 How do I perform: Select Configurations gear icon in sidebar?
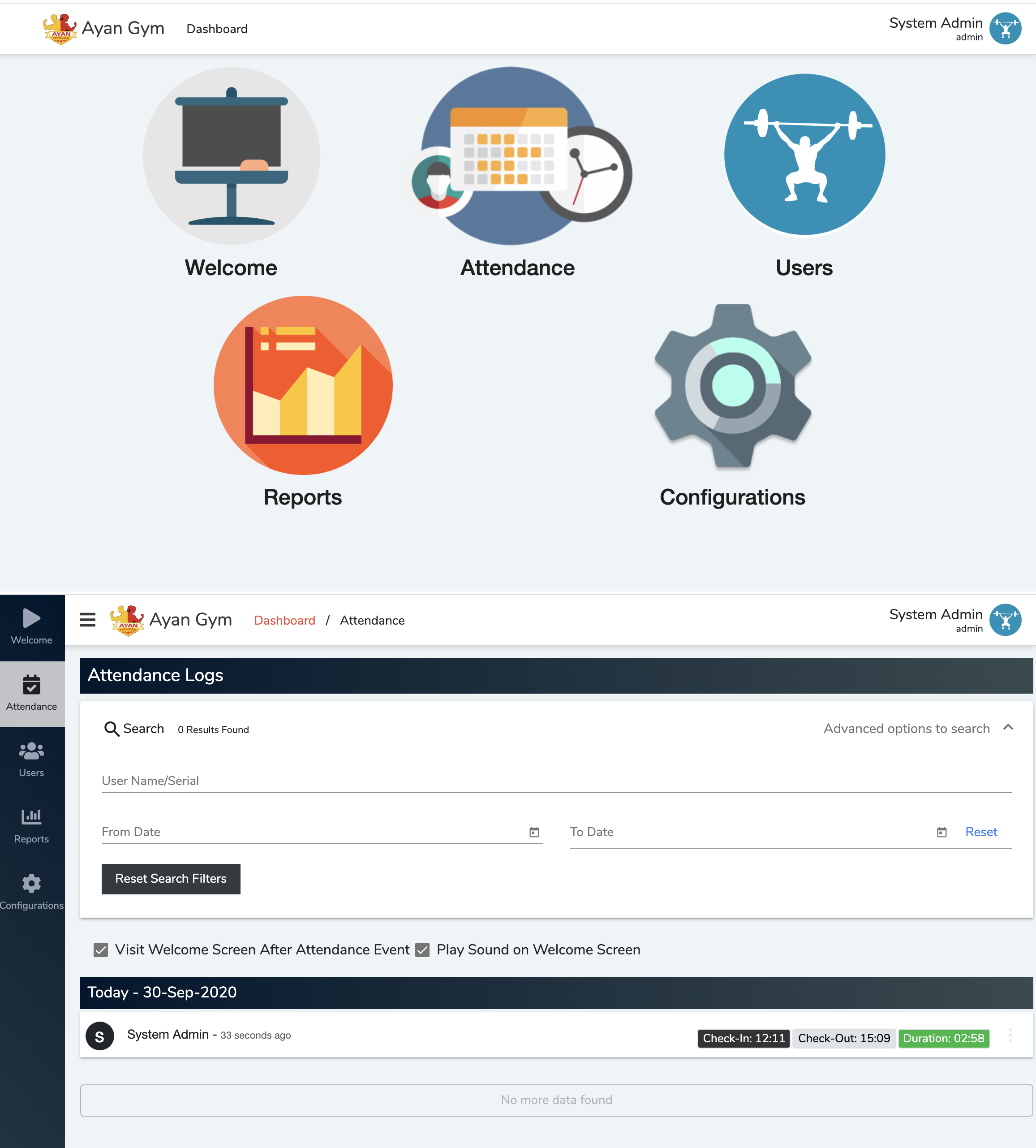pyautogui.click(x=31, y=883)
